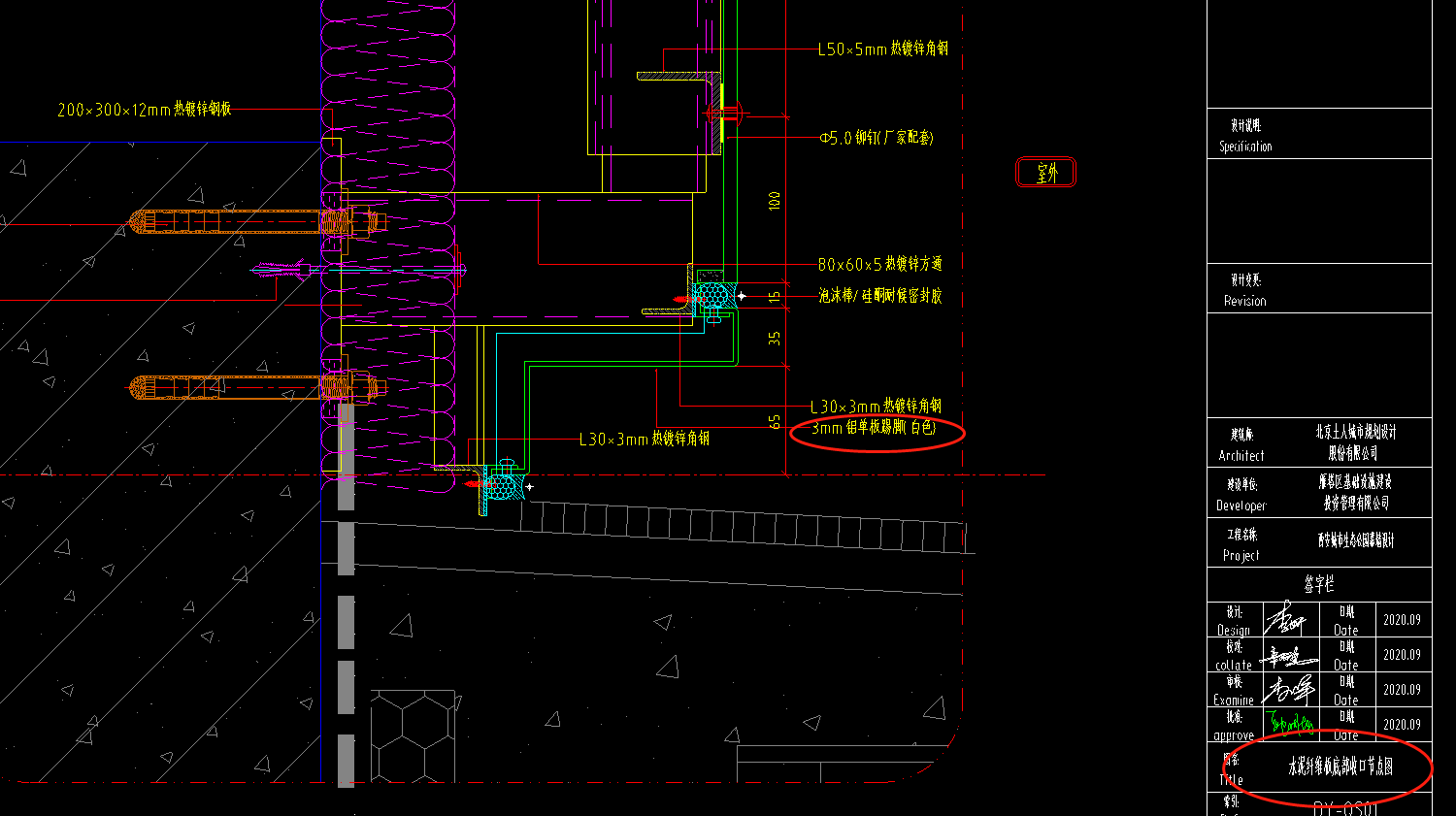Select the '3mm 铝单板踢脚(白色)' annotation
Viewport: 1456px width, 816px height.
click(x=874, y=427)
